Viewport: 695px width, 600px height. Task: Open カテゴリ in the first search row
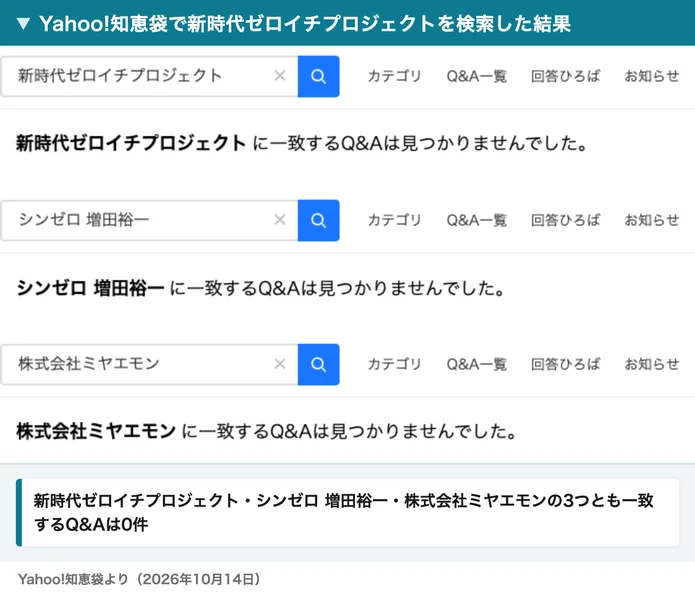click(x=394, y=76)
